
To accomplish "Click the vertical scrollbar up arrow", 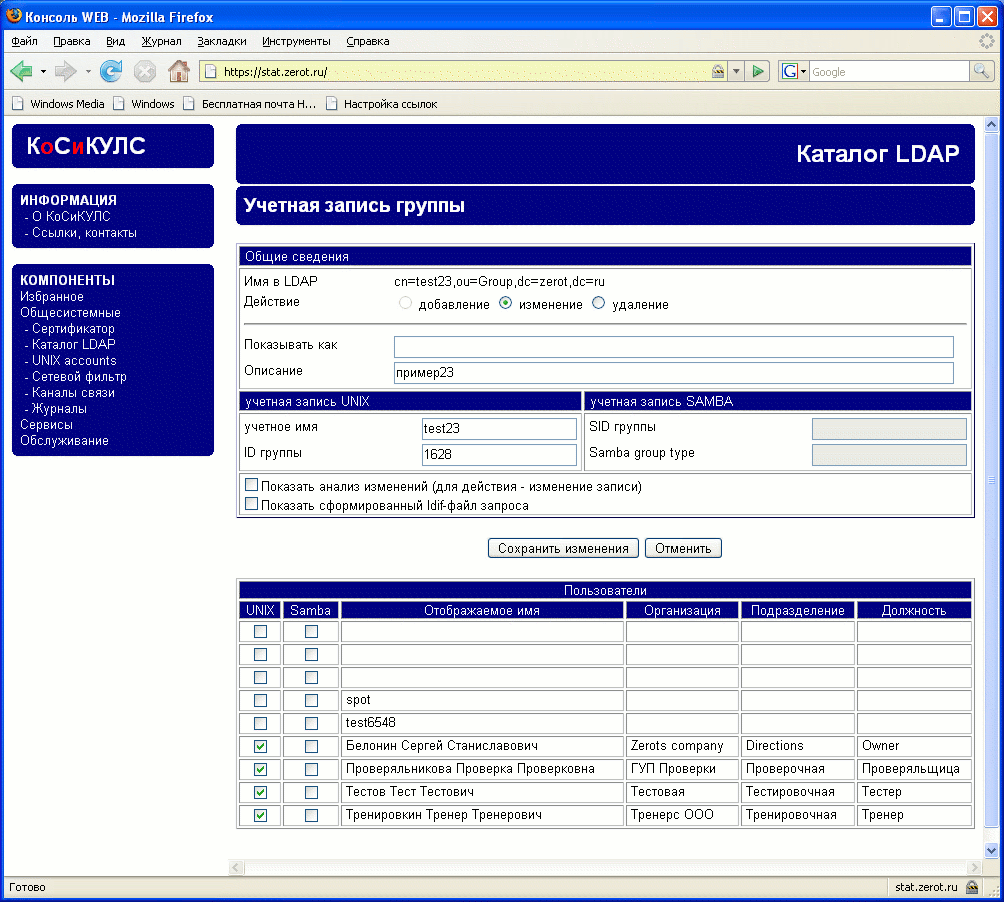I will pyautogui.click(x=991, y=125).
